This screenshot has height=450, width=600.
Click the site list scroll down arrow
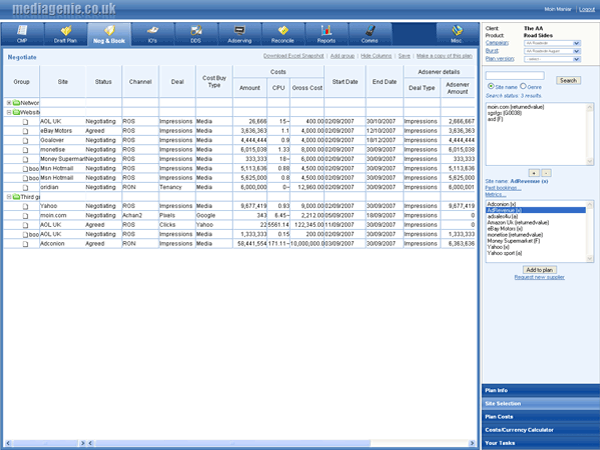pos(590,259)
